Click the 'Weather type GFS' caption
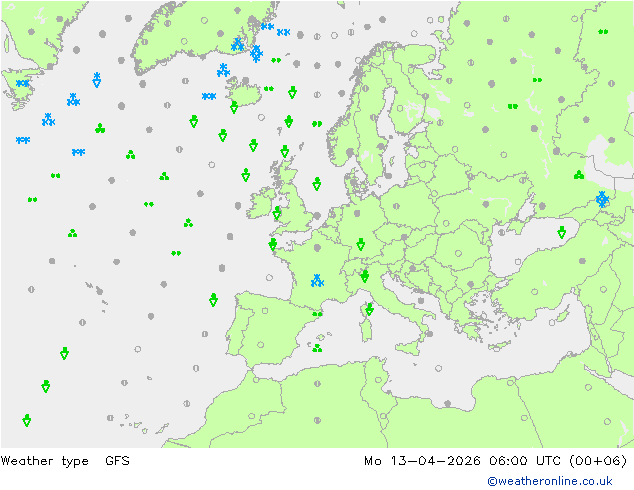This screenshot has height=490, width=634. (x=65, y=461)
